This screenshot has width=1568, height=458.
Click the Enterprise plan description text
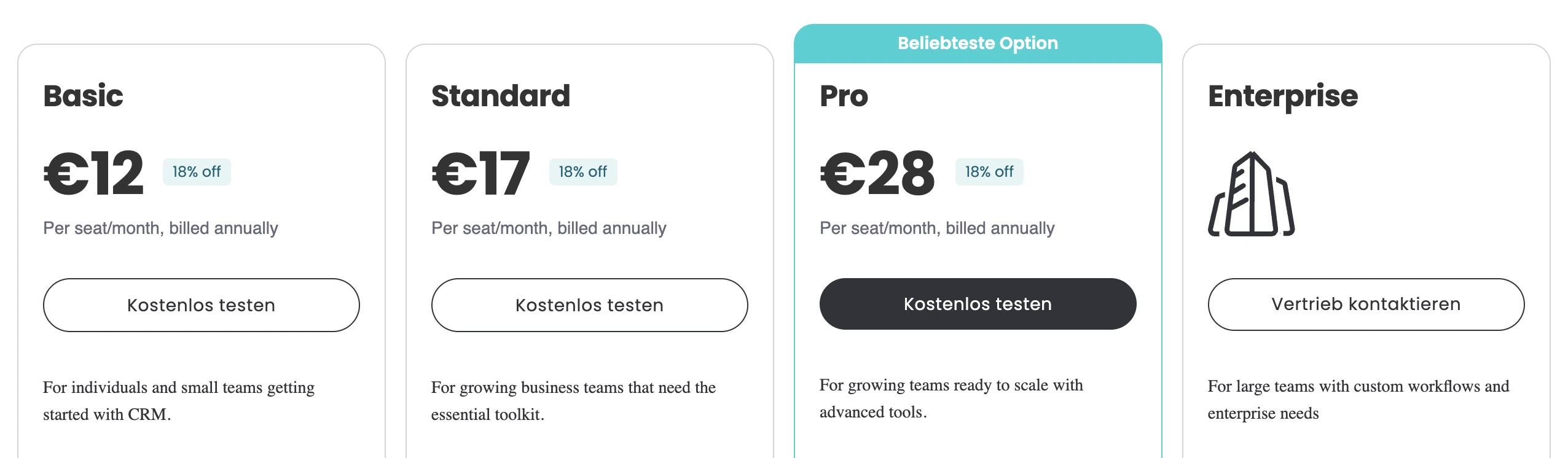[x=1358, y=399]
